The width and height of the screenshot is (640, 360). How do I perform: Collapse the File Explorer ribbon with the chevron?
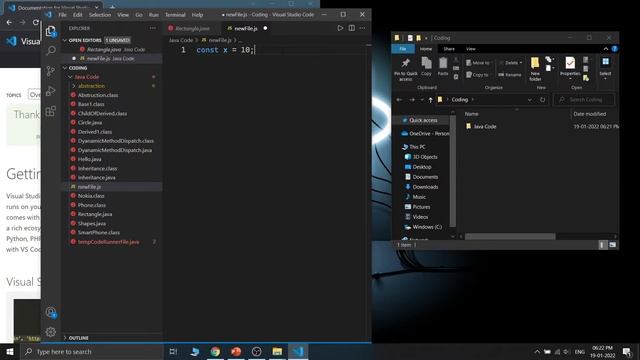click(606, 49)
